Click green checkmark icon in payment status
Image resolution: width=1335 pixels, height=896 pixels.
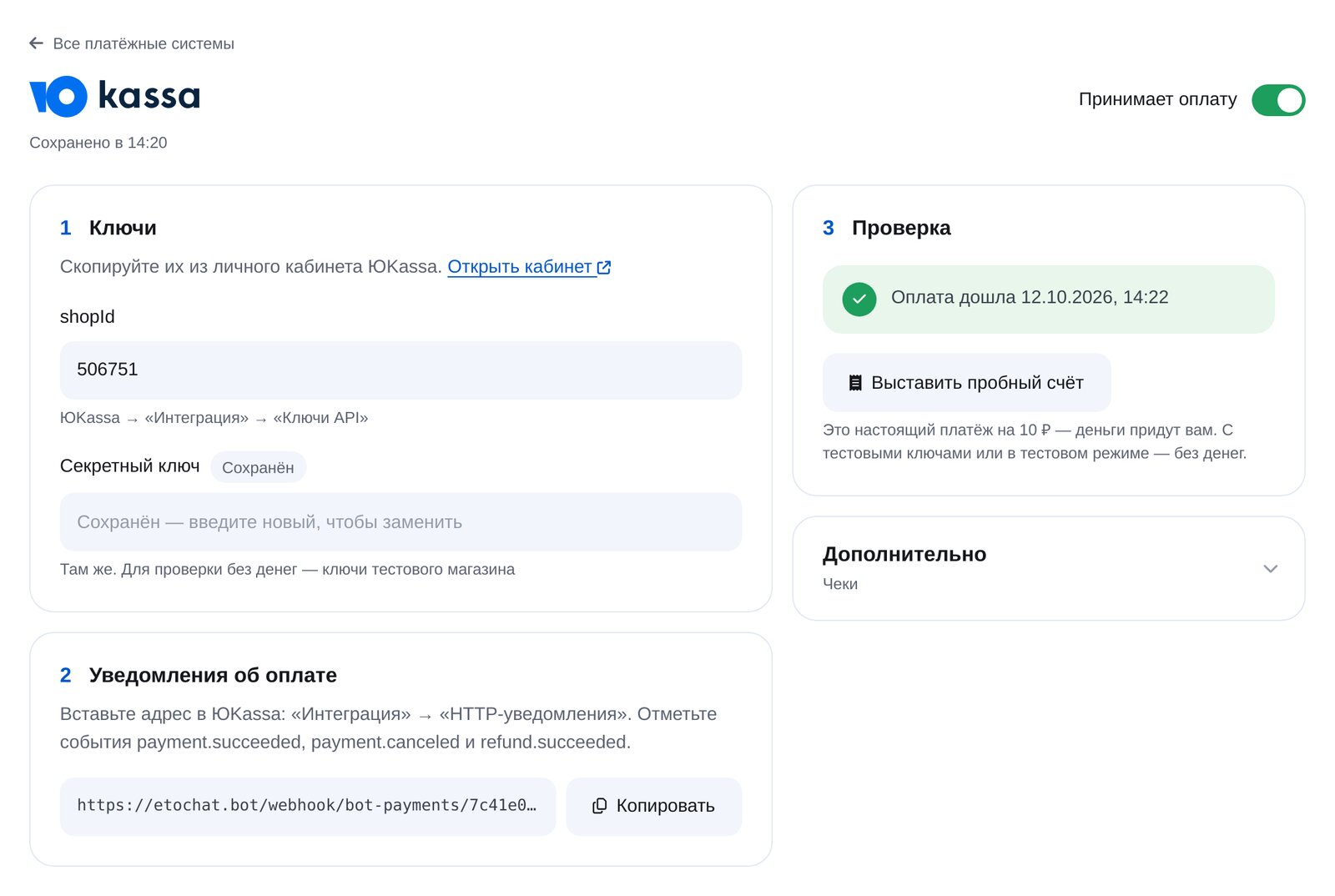859,299
